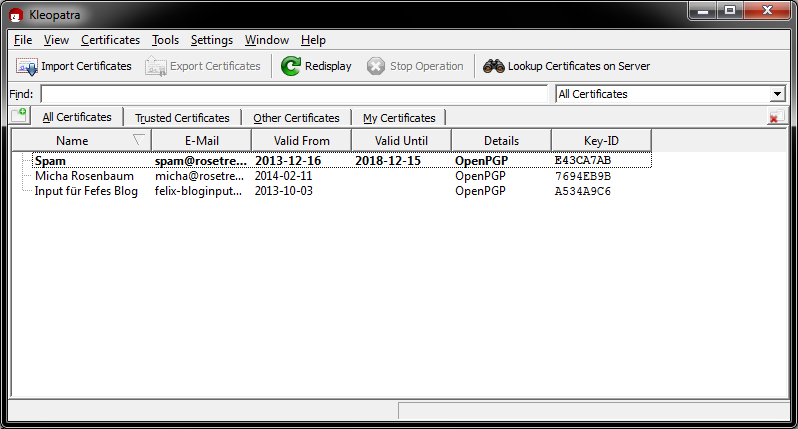798x429 pixels.
Task: Switch to the Other Certificates tab
Action: [296, 118]
